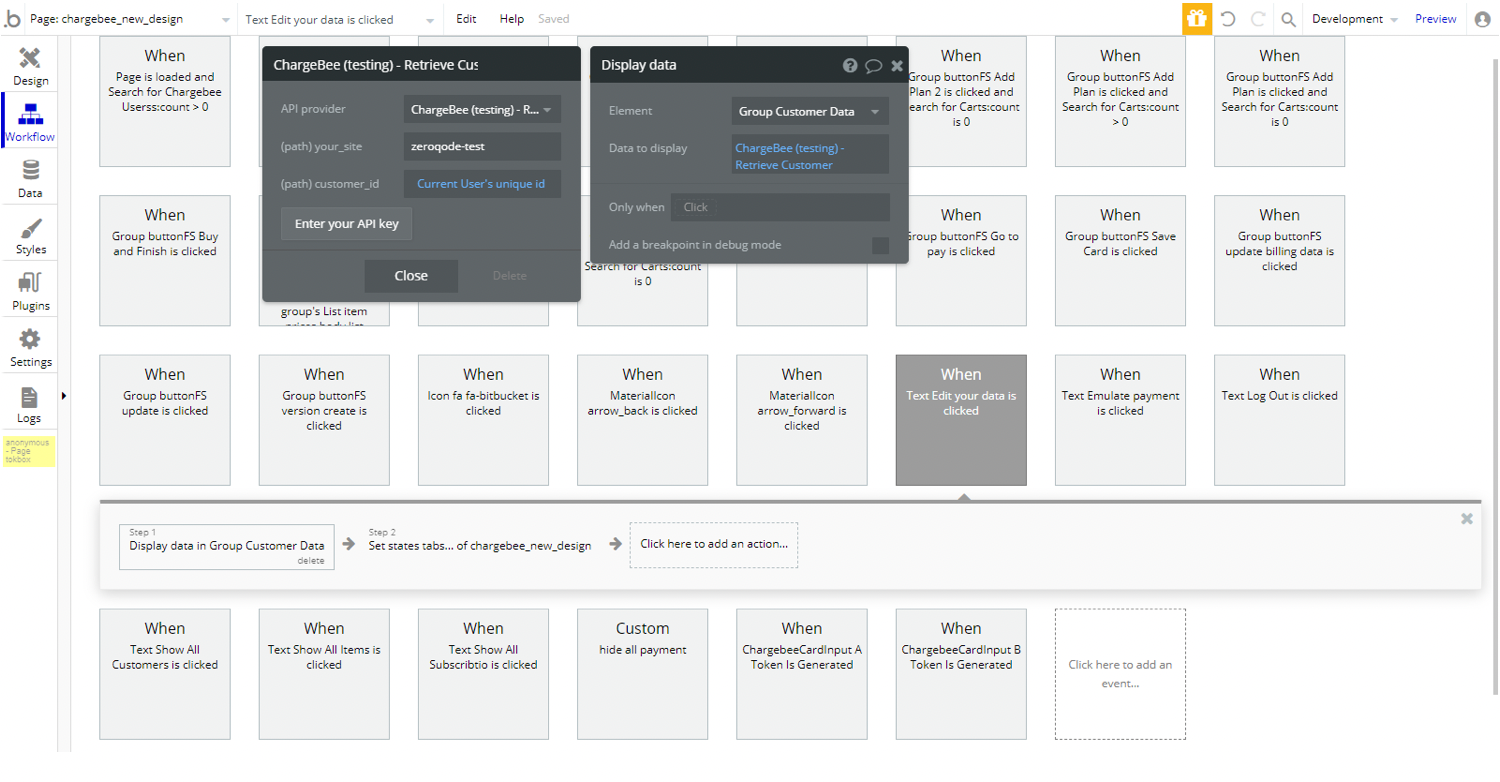The image size is (1500, 782).
Task: Select Step 2 Set states action
Action: point(480,546)
